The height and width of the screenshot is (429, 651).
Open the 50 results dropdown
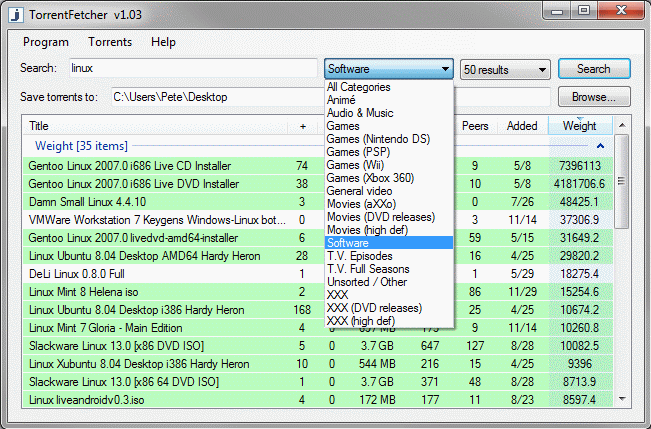pos(504,70)
